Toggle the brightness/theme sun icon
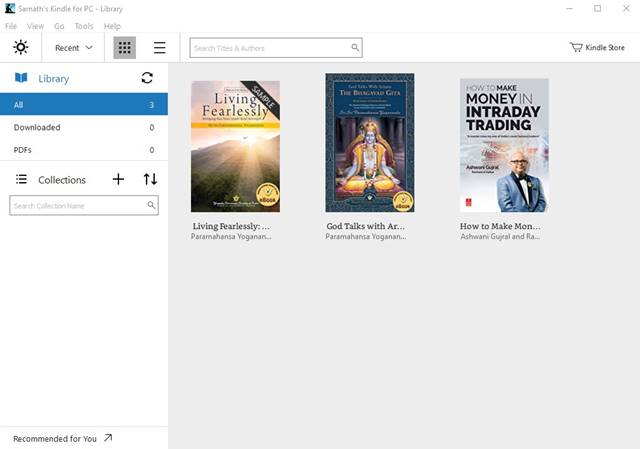The width and height of the screenshot is (640, 449). [x=21, y=47]
